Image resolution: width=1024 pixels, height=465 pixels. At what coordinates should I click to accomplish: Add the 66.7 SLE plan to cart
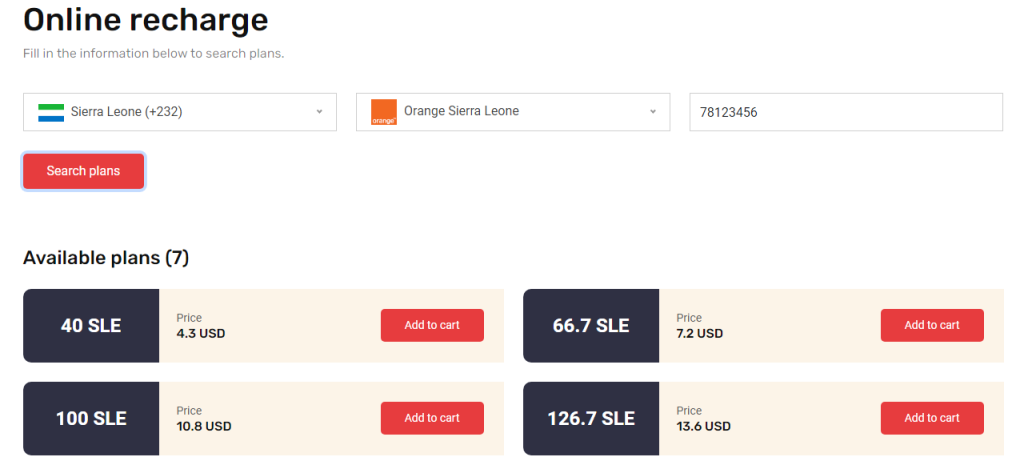click(x=933, y=325)
